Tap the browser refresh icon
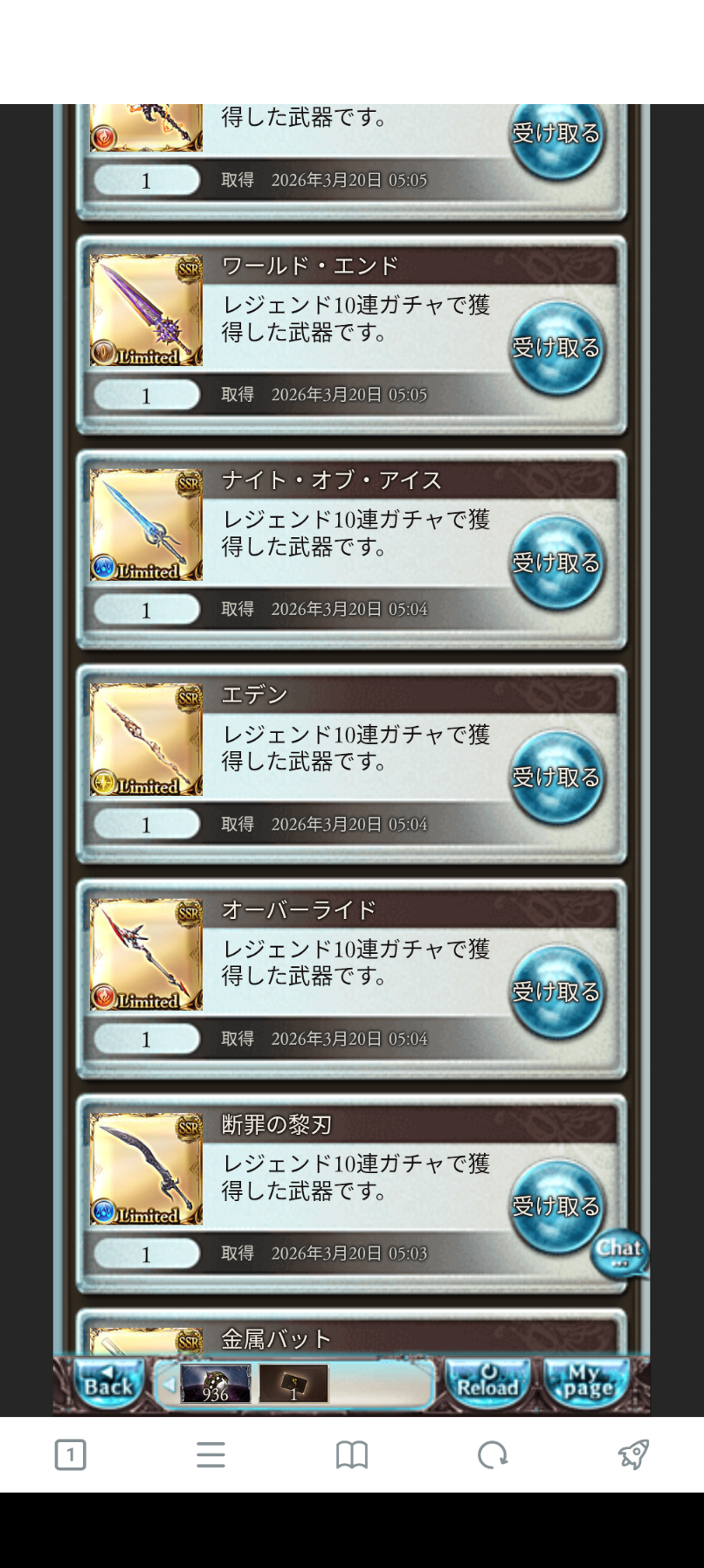The image size is (704, 1568). 493,1454
